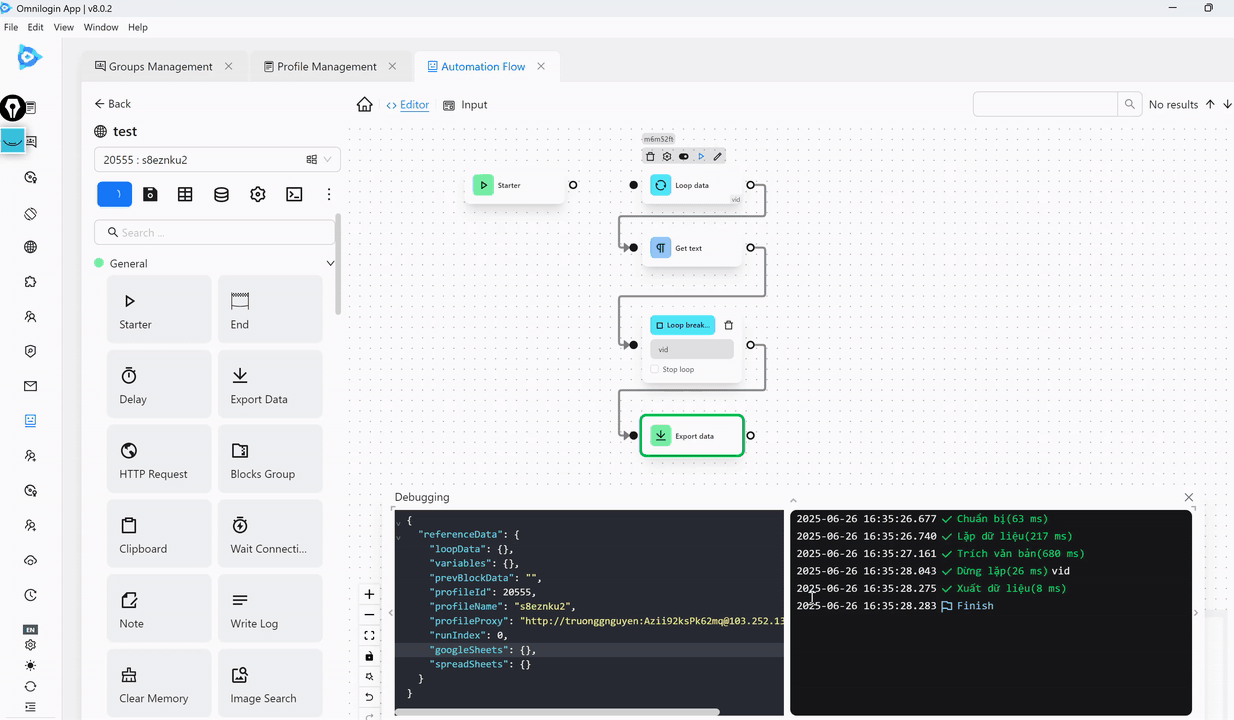
Task: Enable the Stop loop checkbox
Action: [x=655, y=369]
